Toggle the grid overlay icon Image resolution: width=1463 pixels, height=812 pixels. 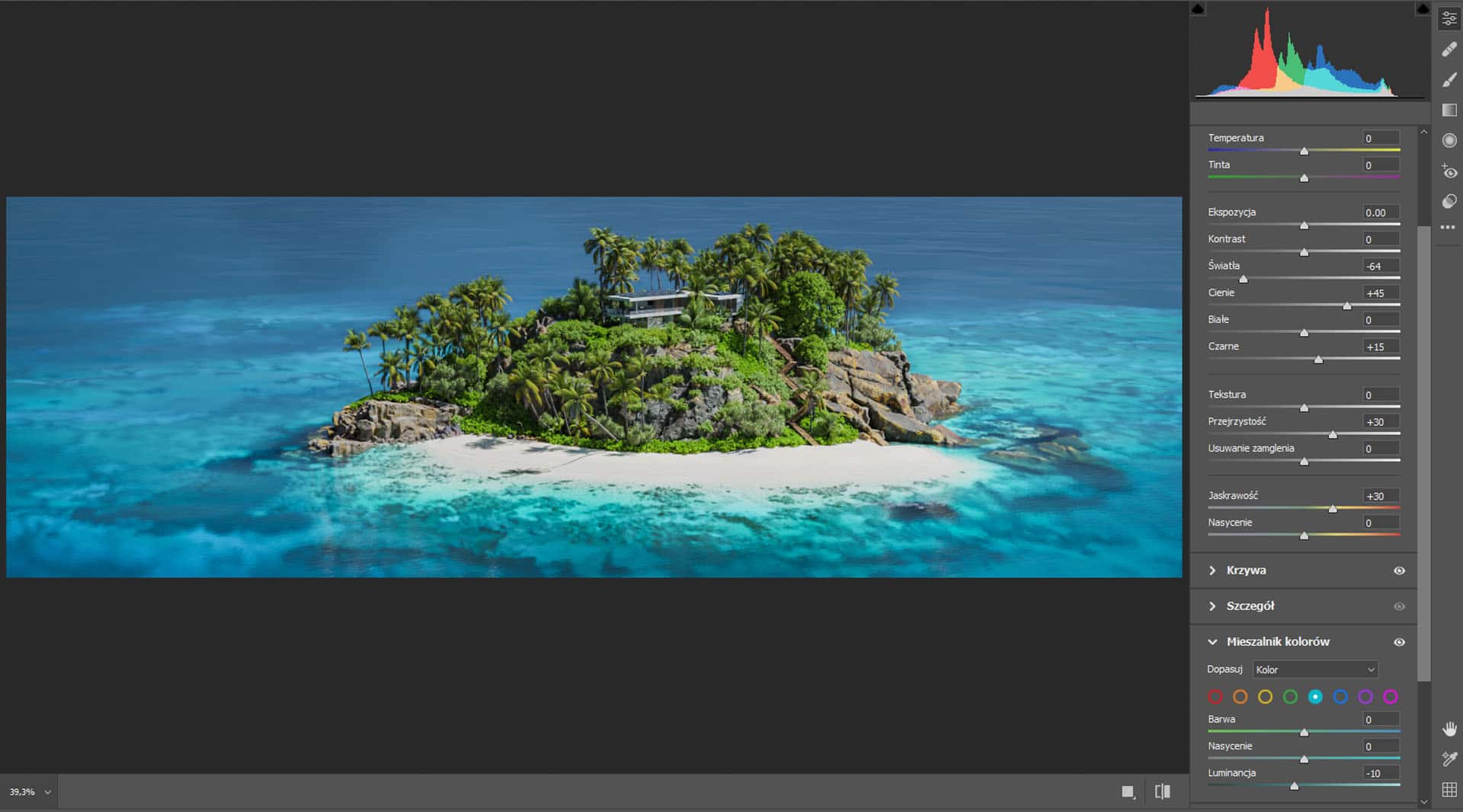point(1449,790)
